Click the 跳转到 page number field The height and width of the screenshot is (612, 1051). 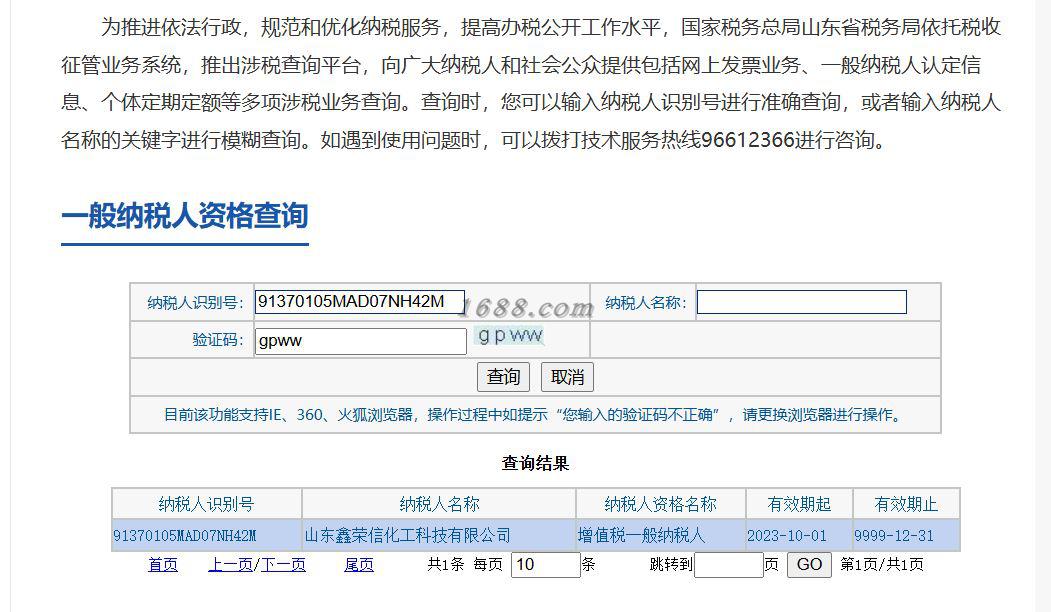[729, 564]
